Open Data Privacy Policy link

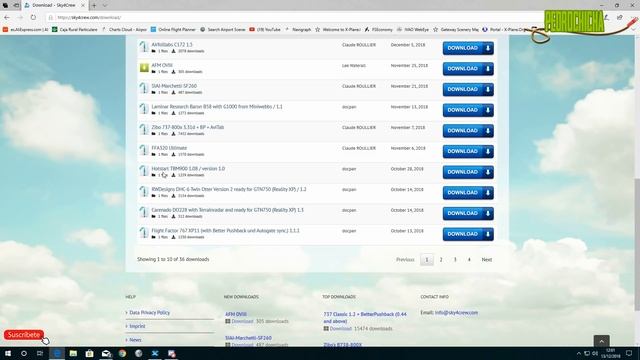tap(149, 312)
